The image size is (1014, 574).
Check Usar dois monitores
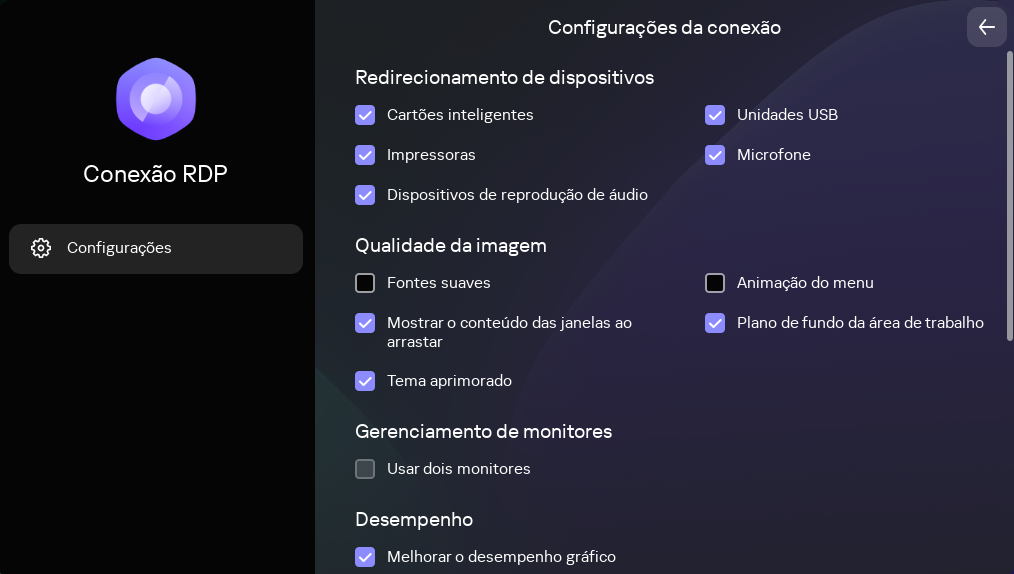pyautogui.click(x=365, y=469)
